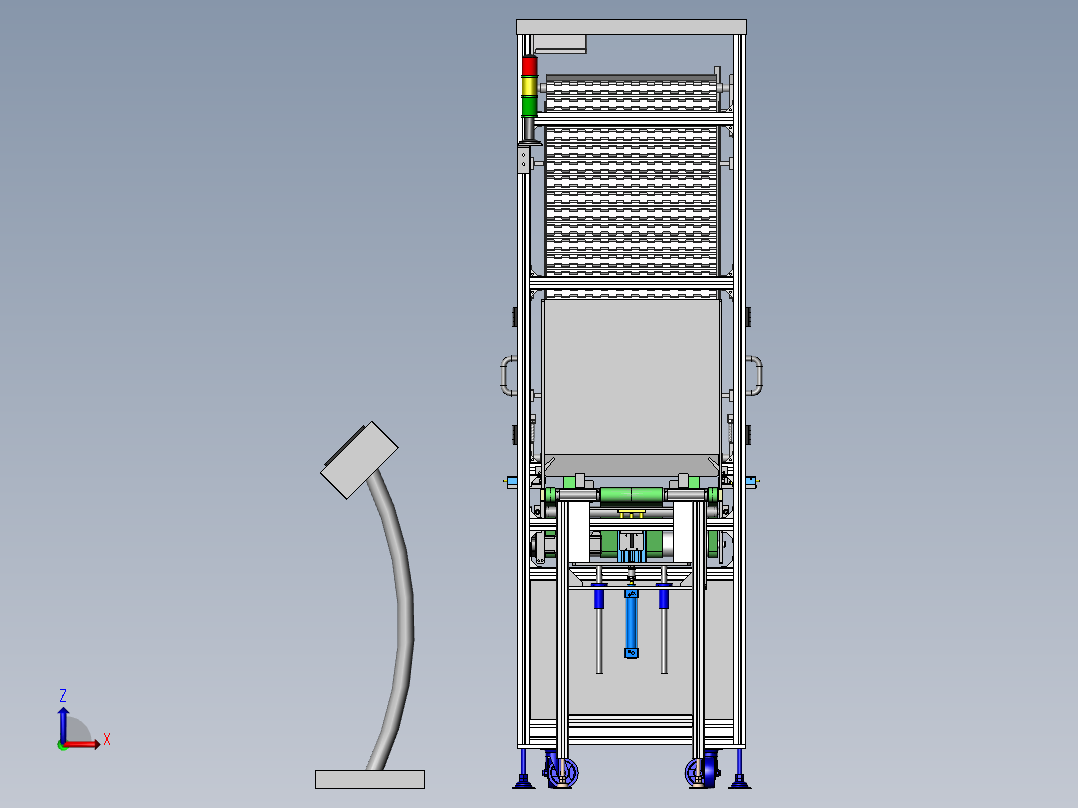Select the light blue center pneumatic cylinder
1078x808 pixels.
(x=631, y=624)
